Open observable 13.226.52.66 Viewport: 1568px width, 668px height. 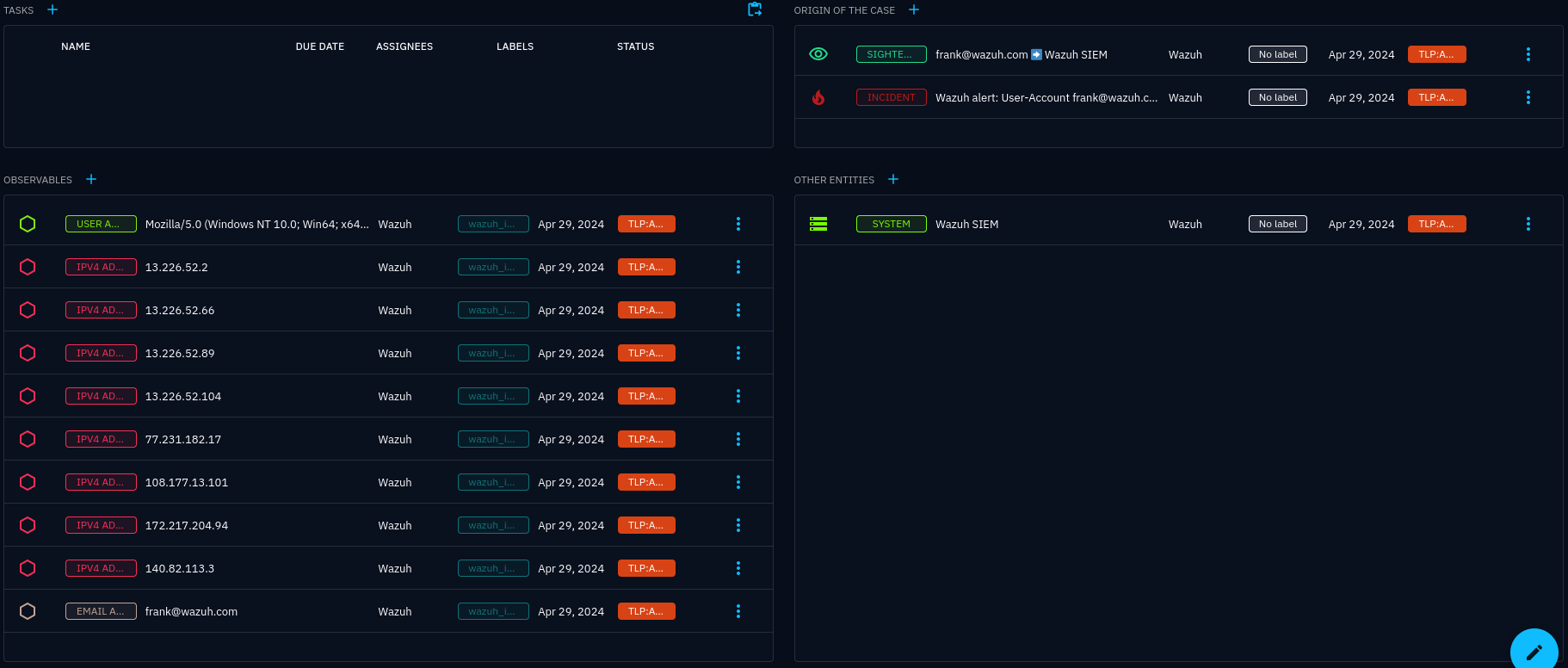point(180,310)
